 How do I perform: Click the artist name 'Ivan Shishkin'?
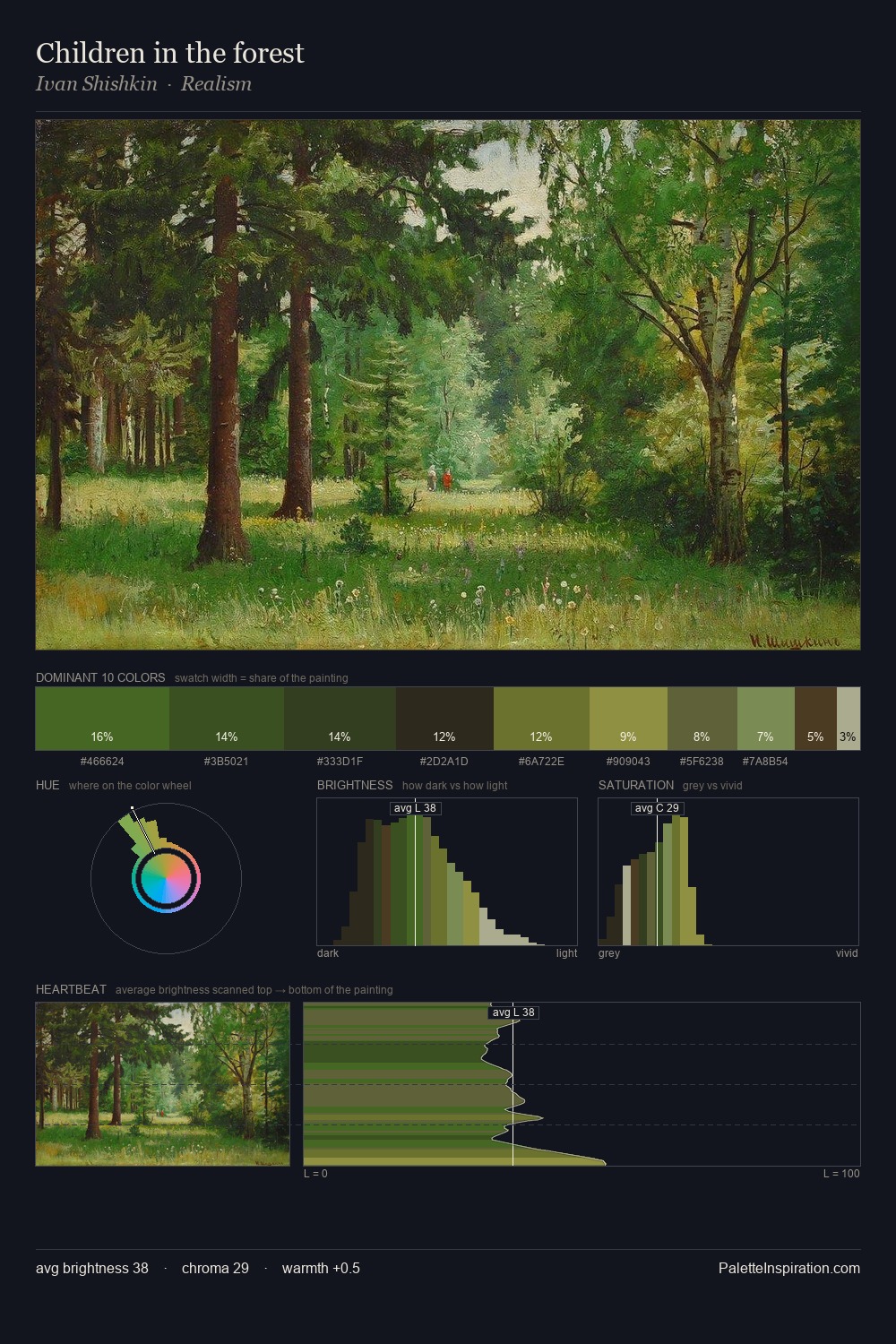96,84
